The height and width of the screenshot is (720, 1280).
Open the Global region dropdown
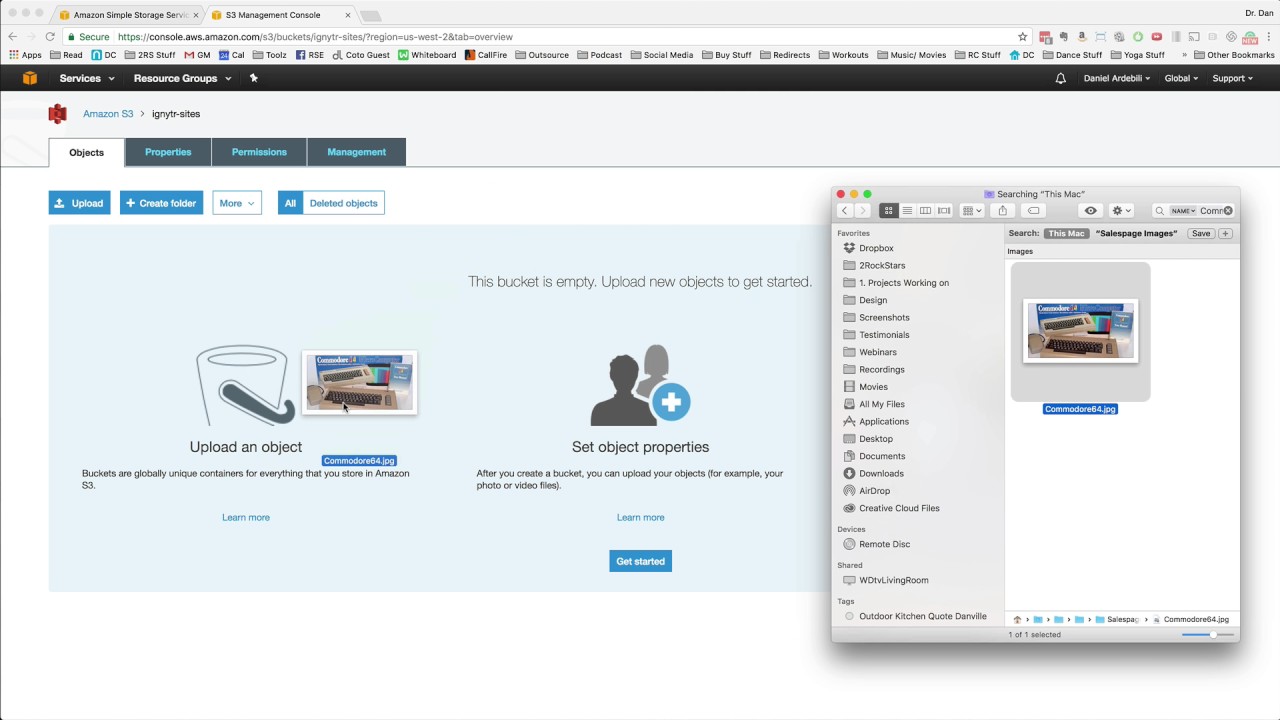tap(1181, 78)
